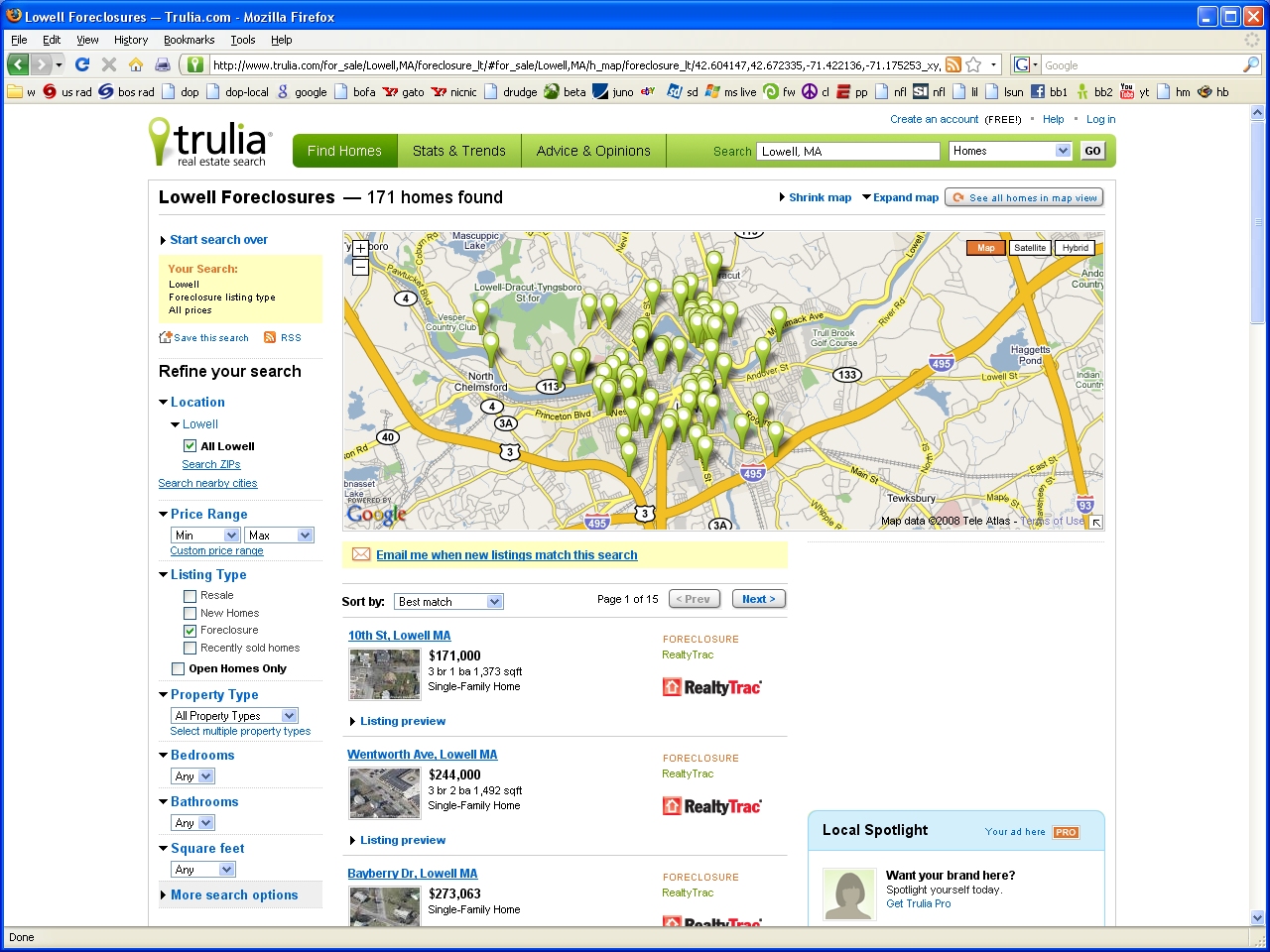Open the 'google' bookmark
The height and width of the screenshot is (952, 1270).
(x=302, y=92)
